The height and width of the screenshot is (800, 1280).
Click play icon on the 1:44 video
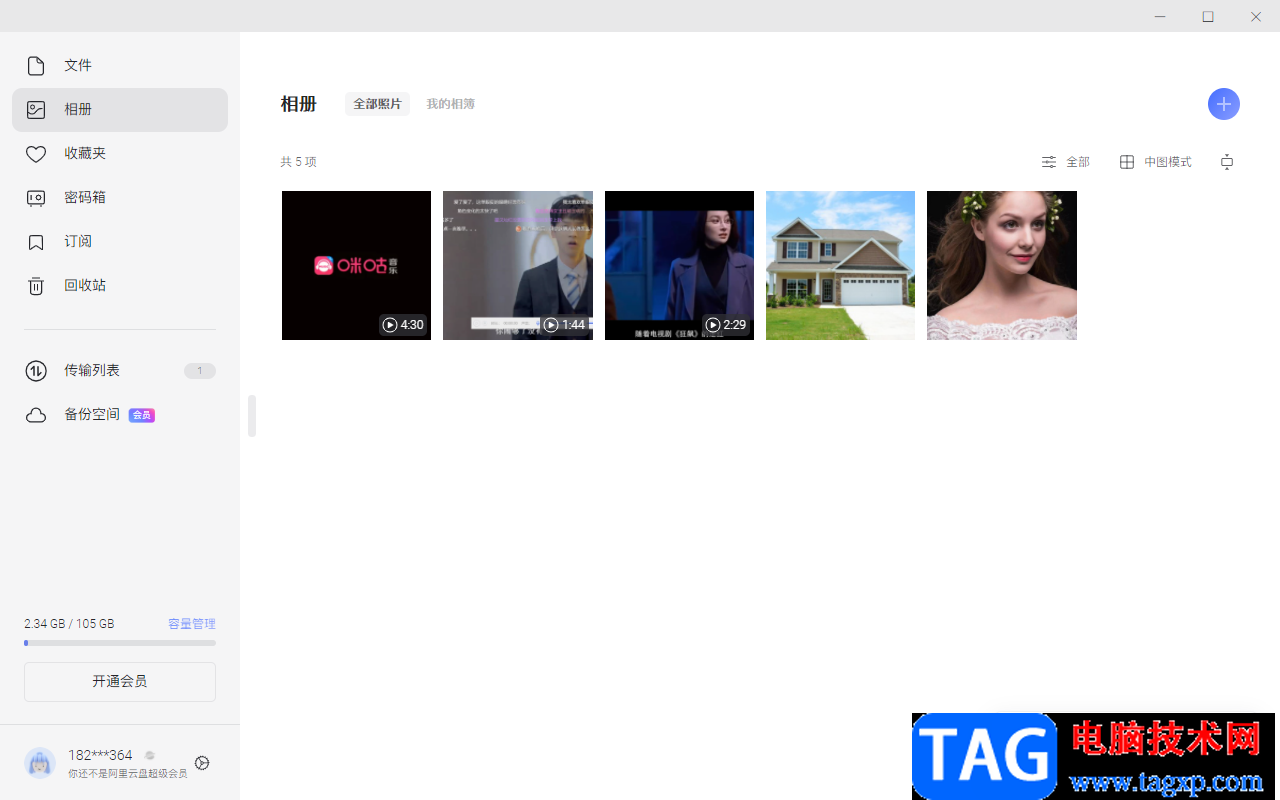(x=551, y=325)
